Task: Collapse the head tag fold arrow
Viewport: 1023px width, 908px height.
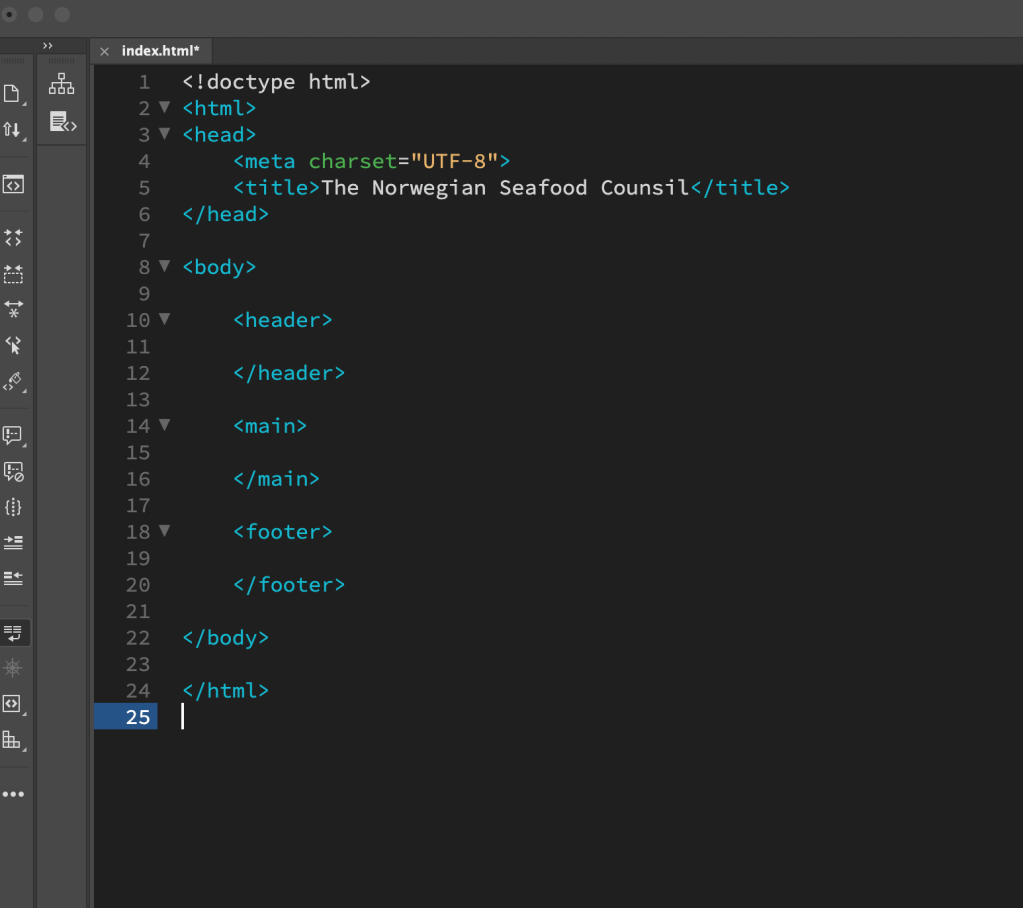Action: coord(165,134)
